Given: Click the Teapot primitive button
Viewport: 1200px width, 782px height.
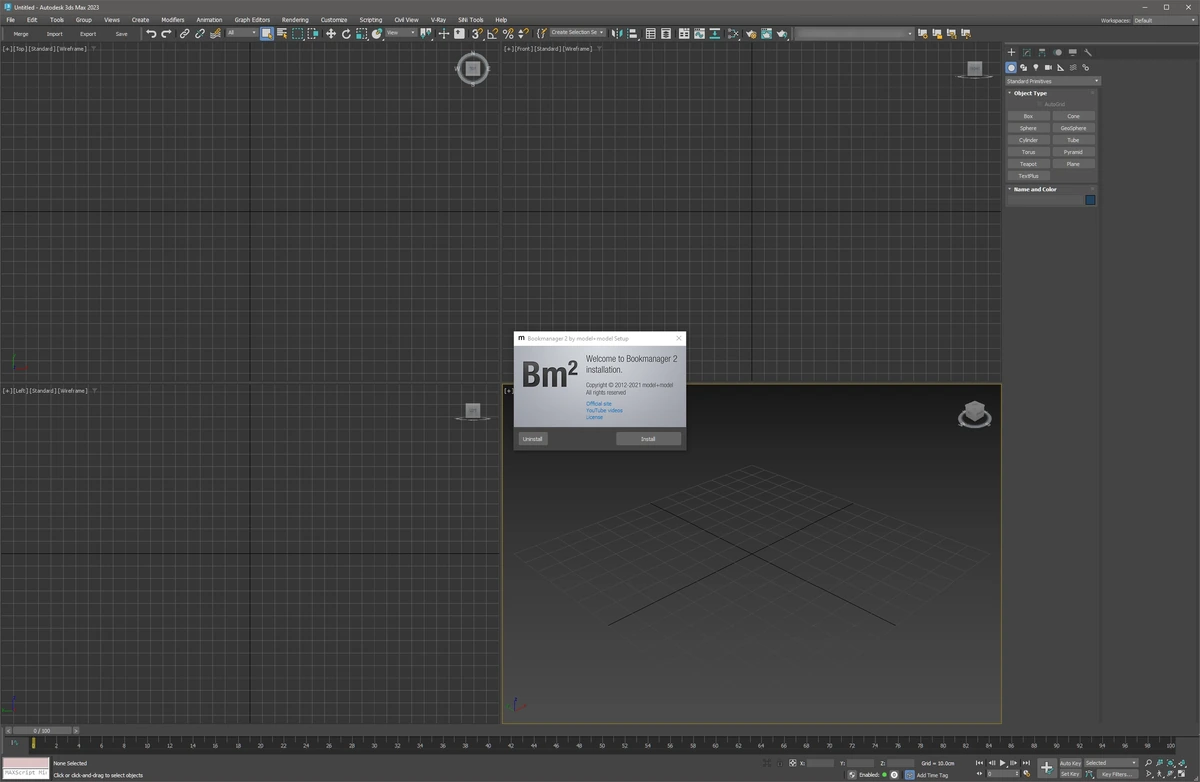Looking at the screenshot, I should [1028, 164].
